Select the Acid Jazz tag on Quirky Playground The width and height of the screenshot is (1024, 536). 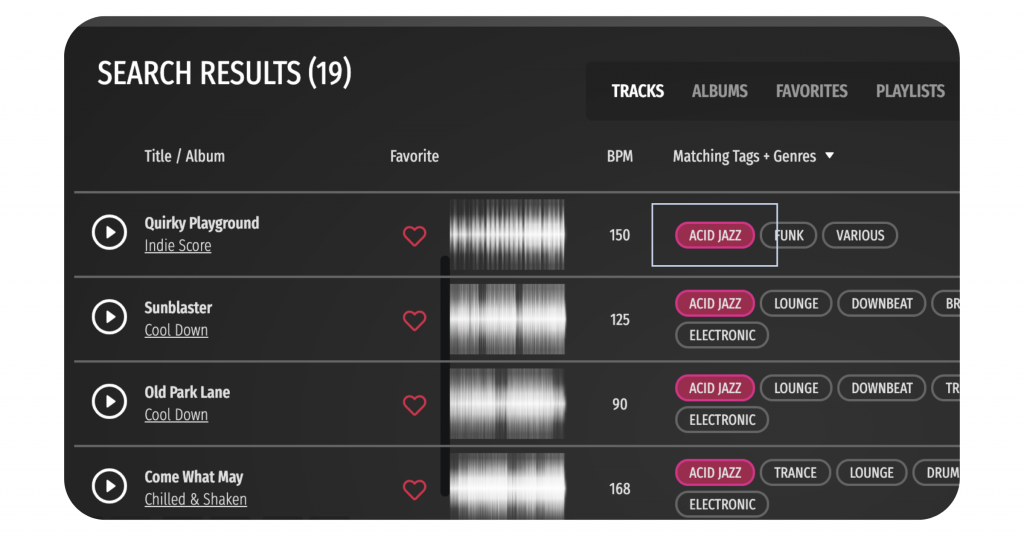pyautogui.click(x=715, y=235)
